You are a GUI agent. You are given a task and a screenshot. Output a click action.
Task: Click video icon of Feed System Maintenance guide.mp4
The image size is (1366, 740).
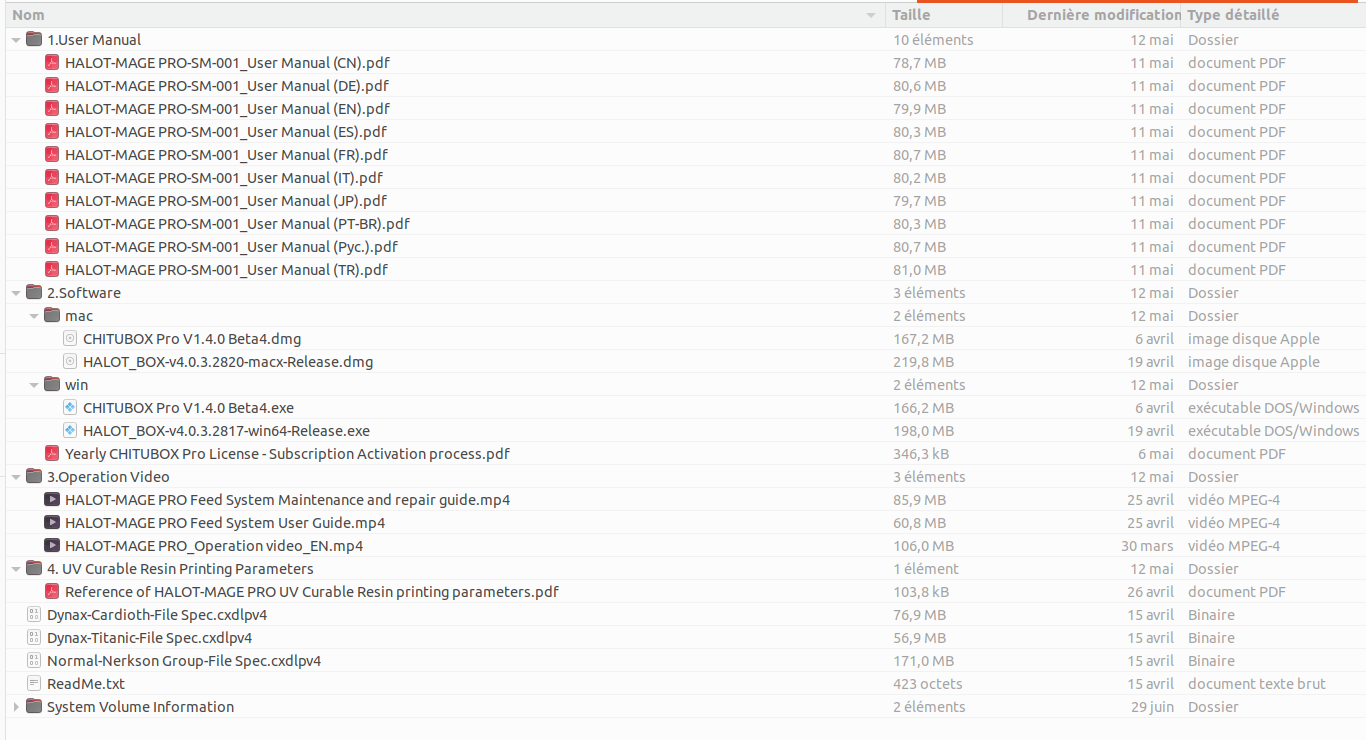click(52, 500)
